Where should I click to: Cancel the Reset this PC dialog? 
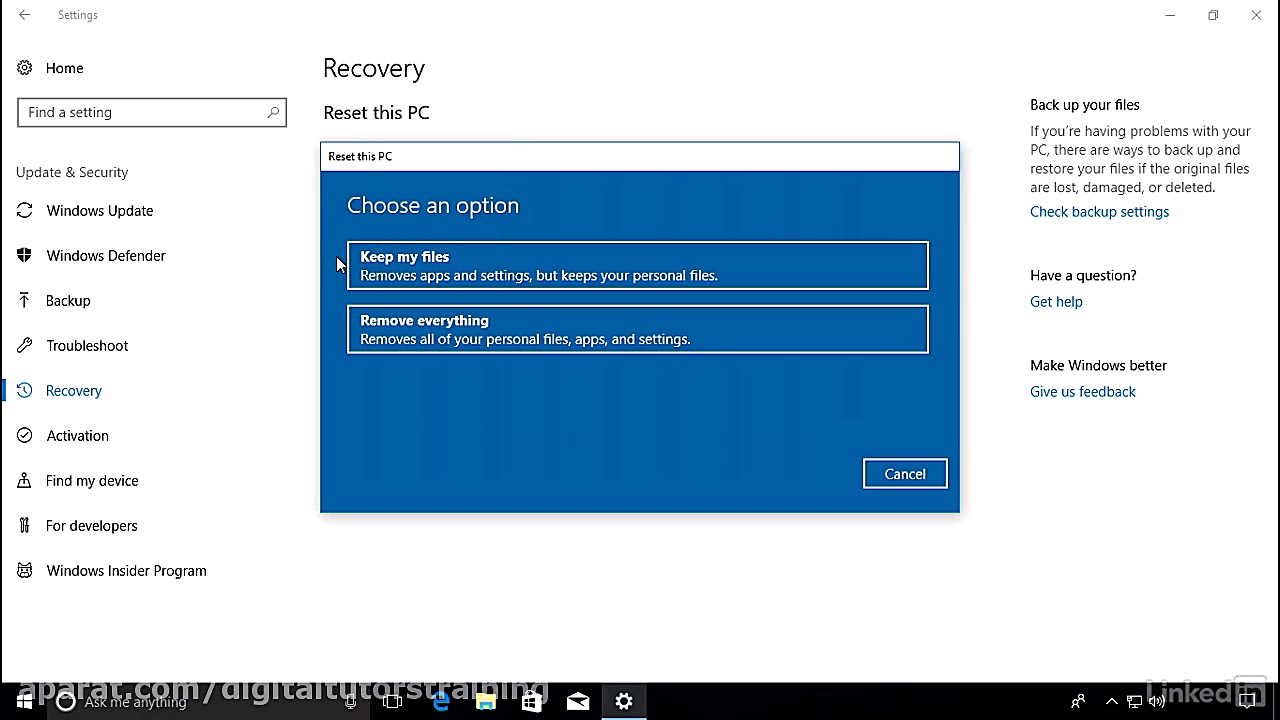pyautogui.click(x=904, y=473)
